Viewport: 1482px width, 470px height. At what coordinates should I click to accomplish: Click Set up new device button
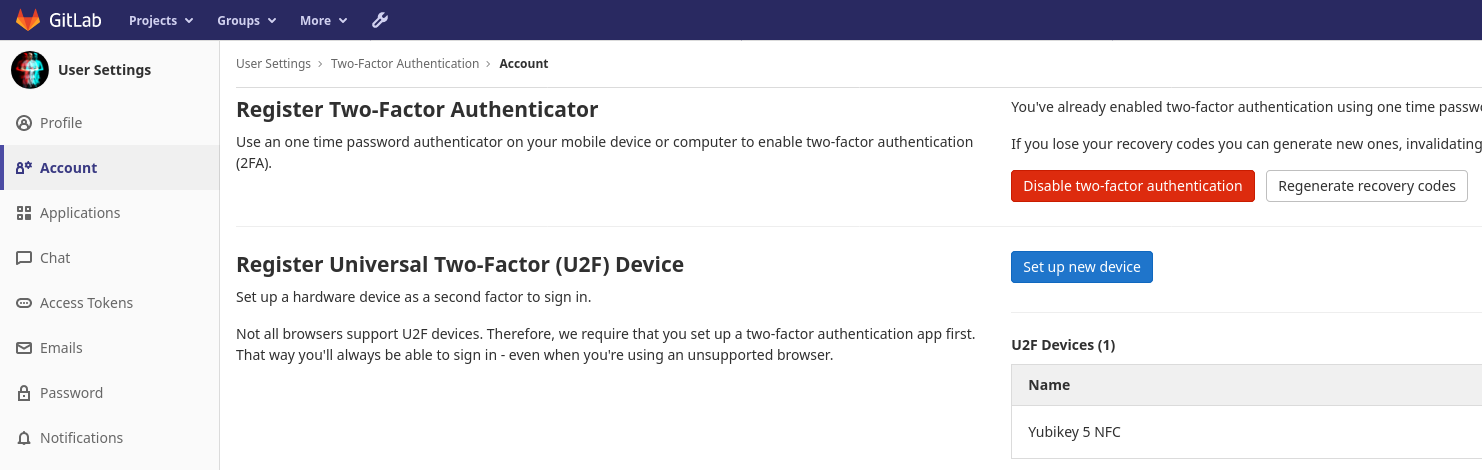1081,267
